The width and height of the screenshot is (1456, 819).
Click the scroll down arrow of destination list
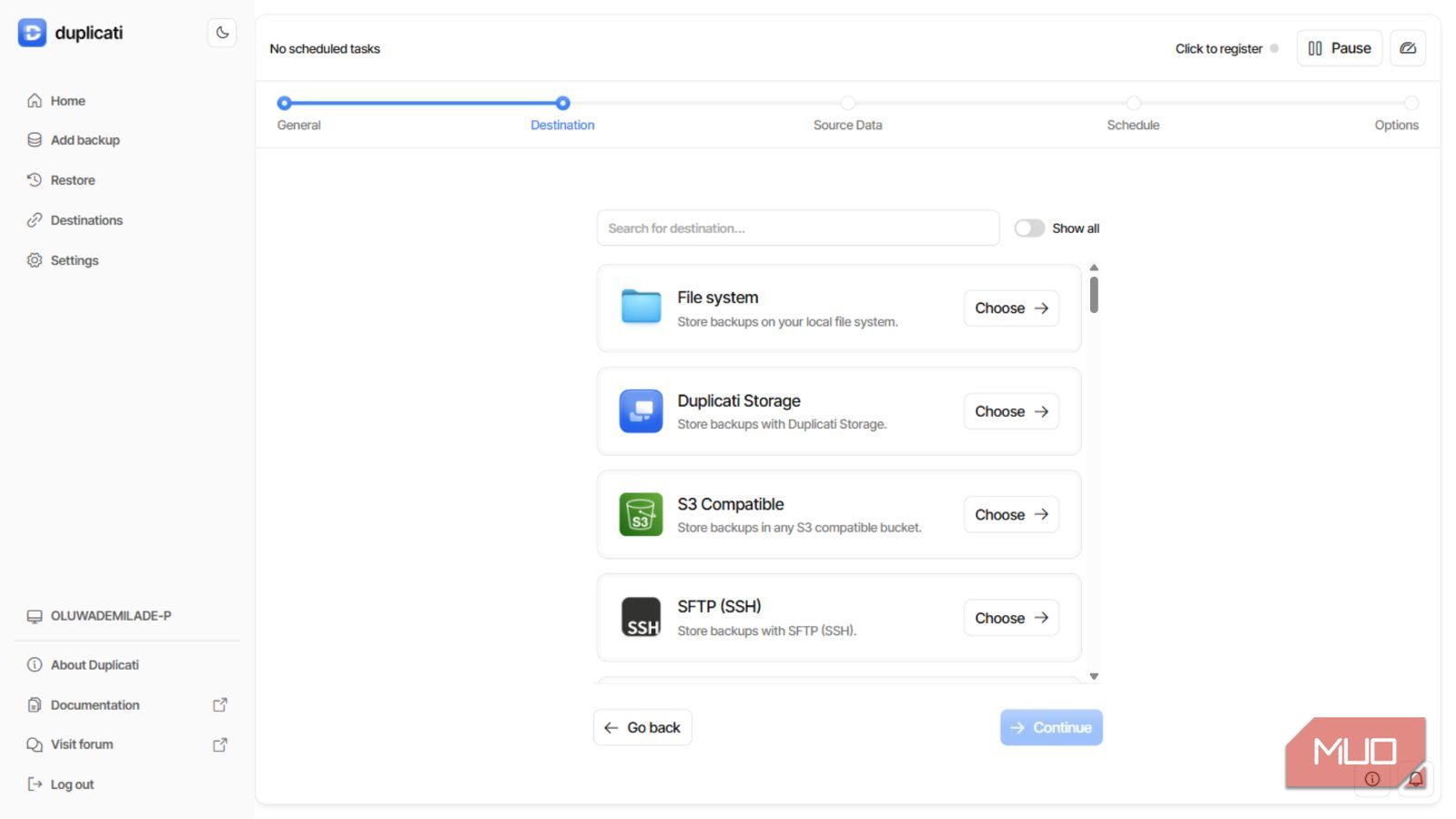tap(1094, 676)
